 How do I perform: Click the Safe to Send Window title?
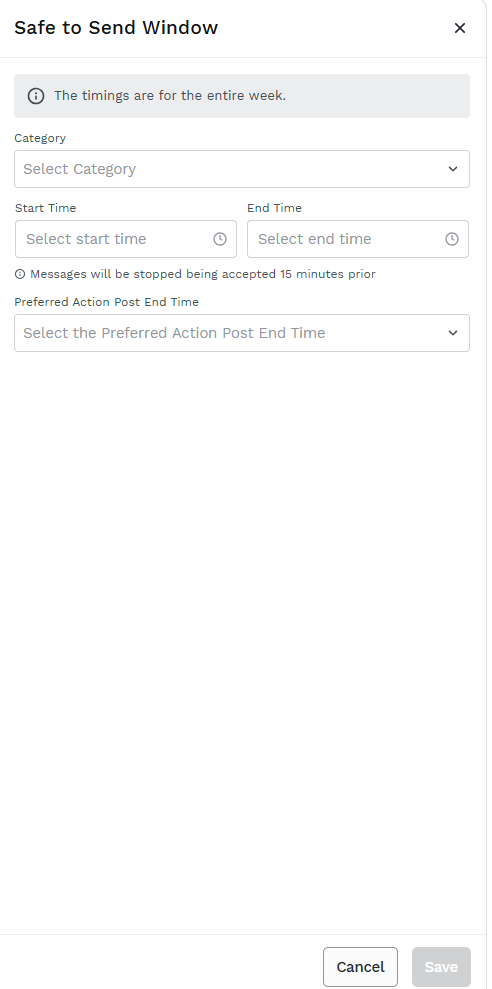(116, 28)
